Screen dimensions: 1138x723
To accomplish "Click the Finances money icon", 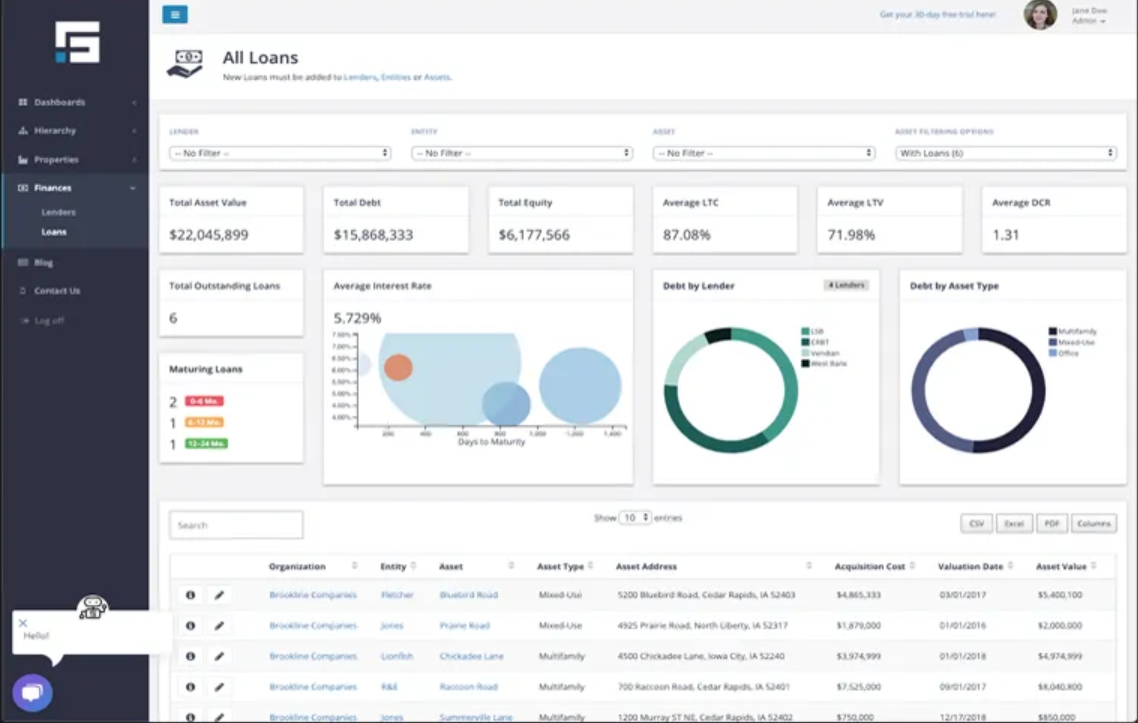I will (x=22, y=188).
